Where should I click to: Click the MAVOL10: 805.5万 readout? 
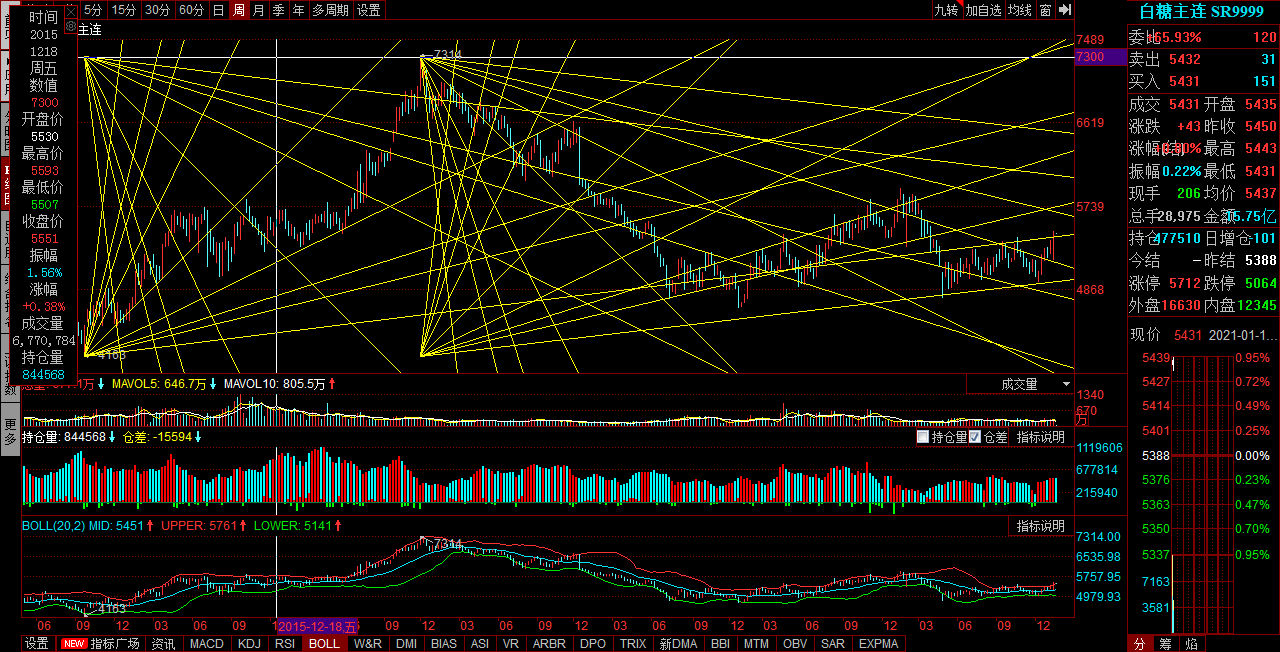coord(275,384)
